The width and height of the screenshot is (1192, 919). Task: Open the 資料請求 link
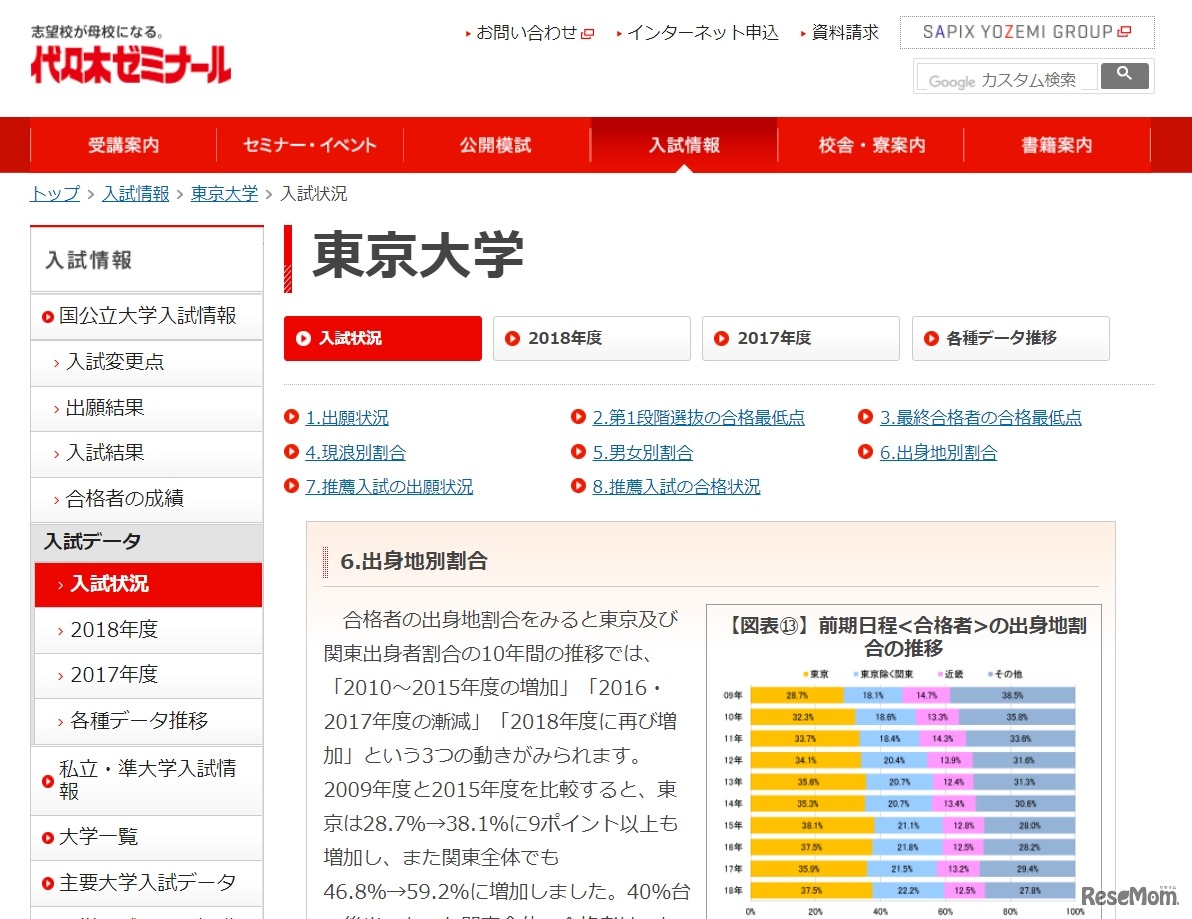846,32
